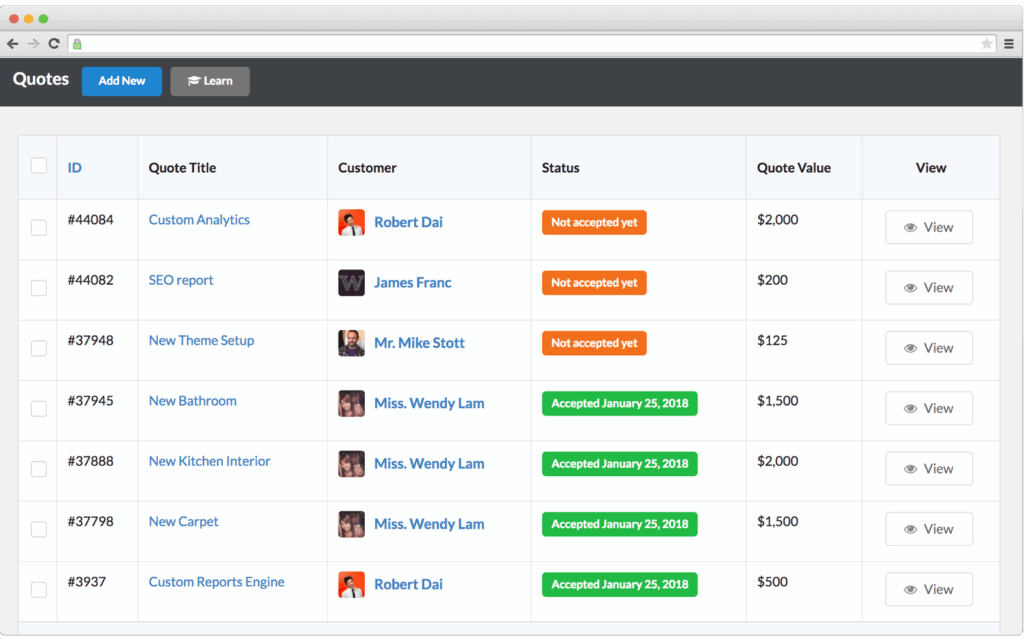Image resolution: width=1024 pixels, height=640 pixels.
Task: Click the Quotes page heading
Action: (x=40, y=79)
